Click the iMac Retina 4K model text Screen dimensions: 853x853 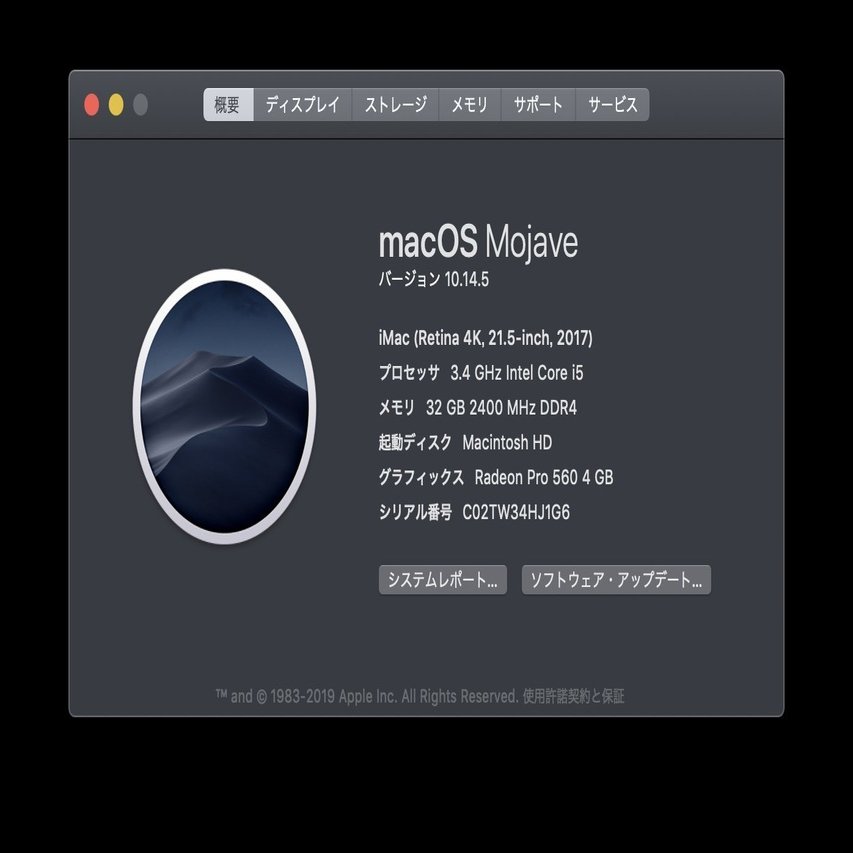pos(487,338)
